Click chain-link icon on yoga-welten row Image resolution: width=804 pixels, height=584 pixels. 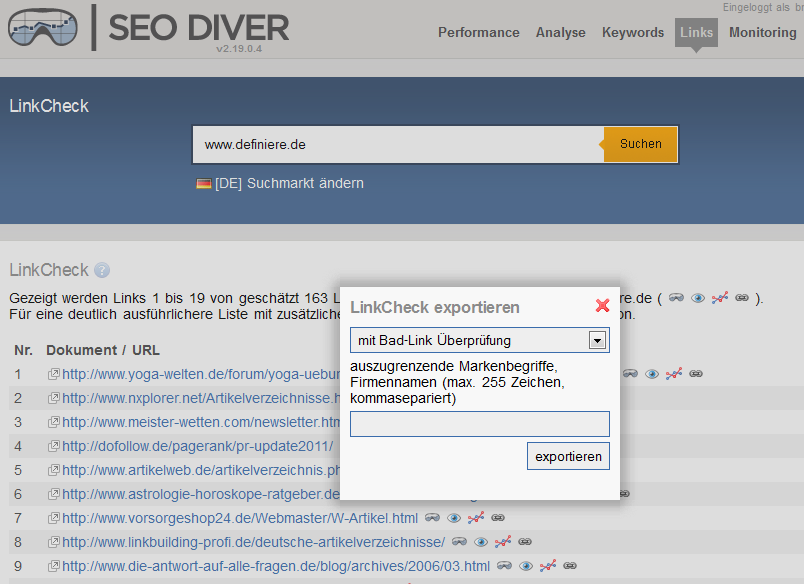click(x=696, y=373)
